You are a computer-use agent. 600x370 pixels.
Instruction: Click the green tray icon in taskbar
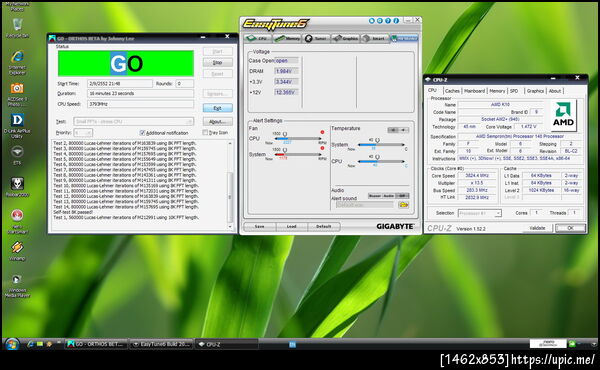[572, 344]
